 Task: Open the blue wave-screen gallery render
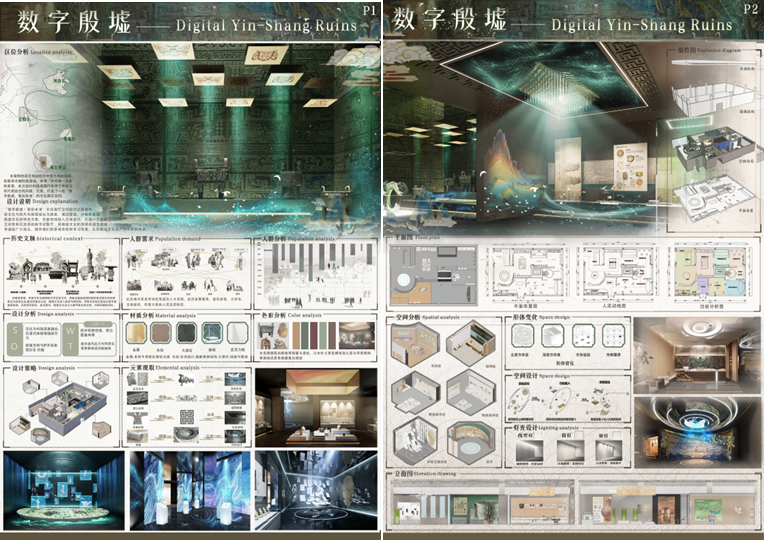pyautogui.click(x=190, y=488)
